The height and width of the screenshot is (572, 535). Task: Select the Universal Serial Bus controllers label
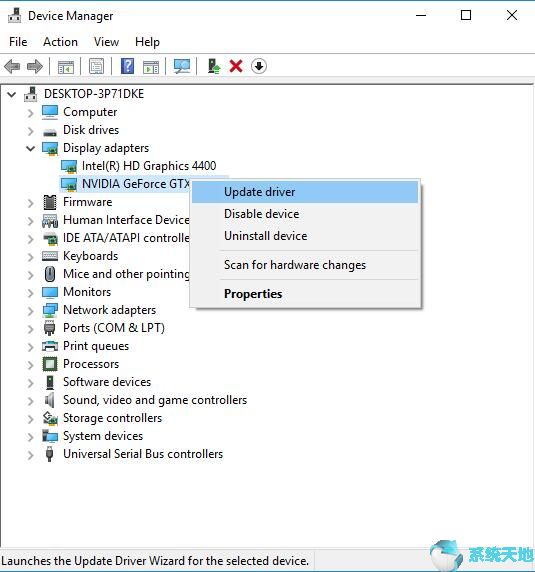(143, 454)
